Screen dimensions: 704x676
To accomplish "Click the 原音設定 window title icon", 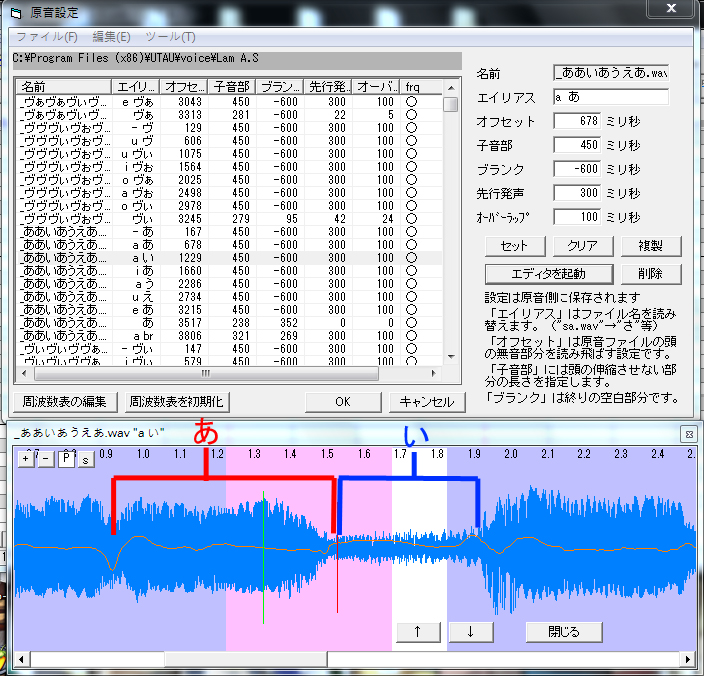I will click(16, 13).
